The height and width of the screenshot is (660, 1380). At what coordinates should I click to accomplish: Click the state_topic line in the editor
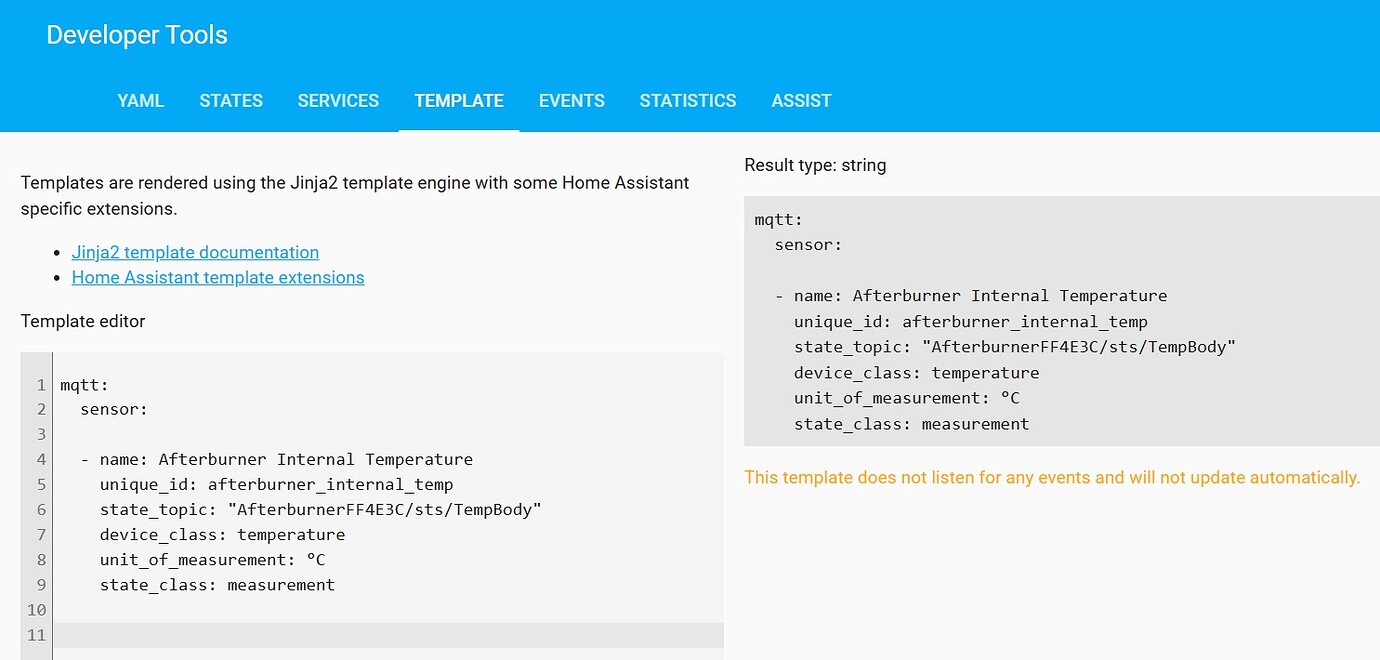[320, 509]
